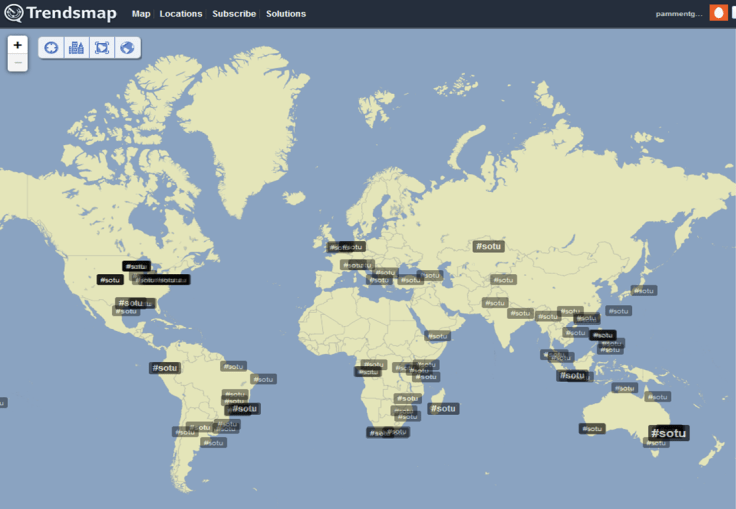
Task: Open the Locations menu
Action: 181,14
